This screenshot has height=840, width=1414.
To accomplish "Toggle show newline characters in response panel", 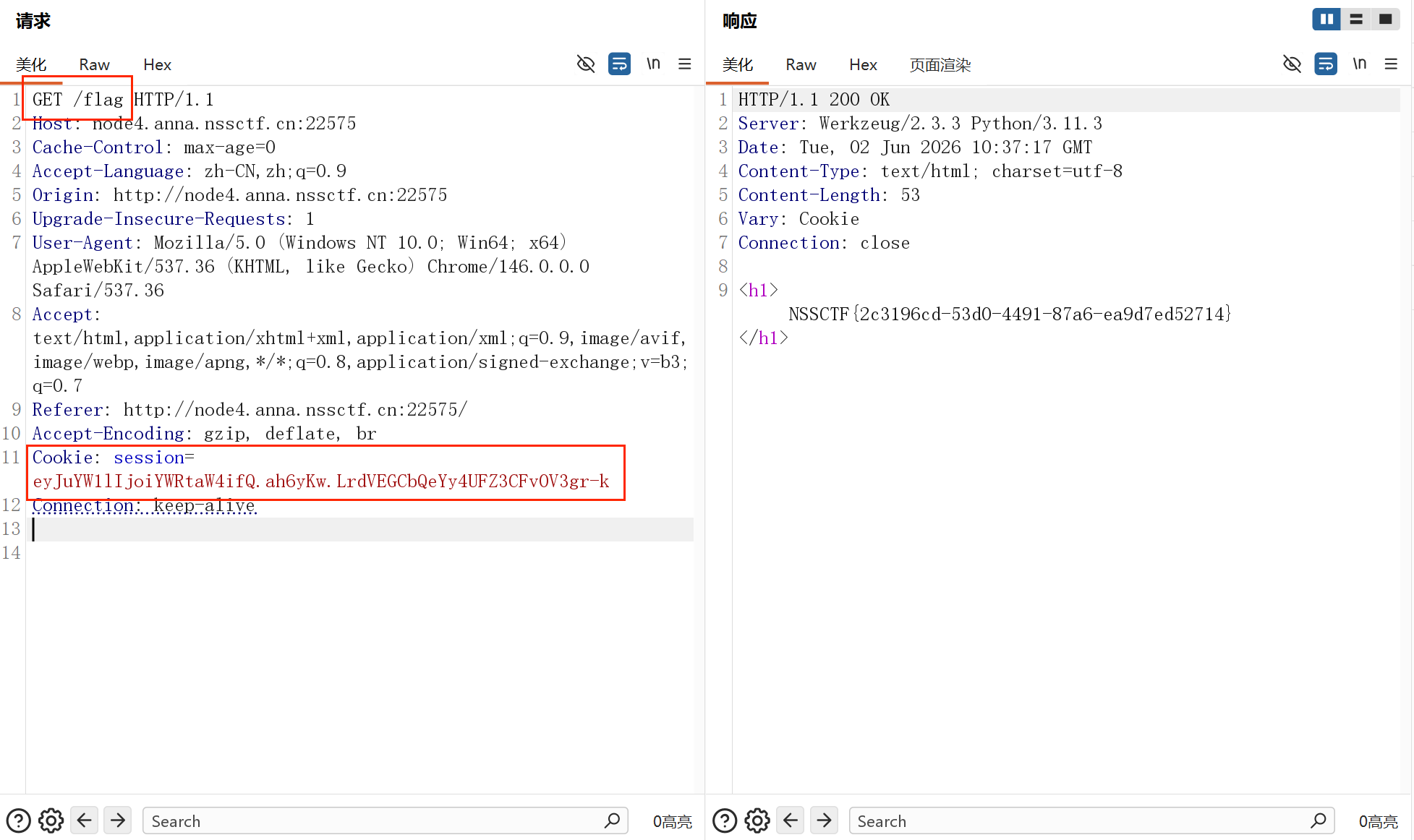I will [x=1359, y=64].
